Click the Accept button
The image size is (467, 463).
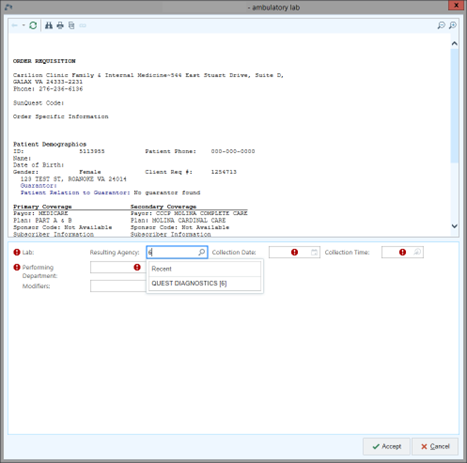click(387, 446)
